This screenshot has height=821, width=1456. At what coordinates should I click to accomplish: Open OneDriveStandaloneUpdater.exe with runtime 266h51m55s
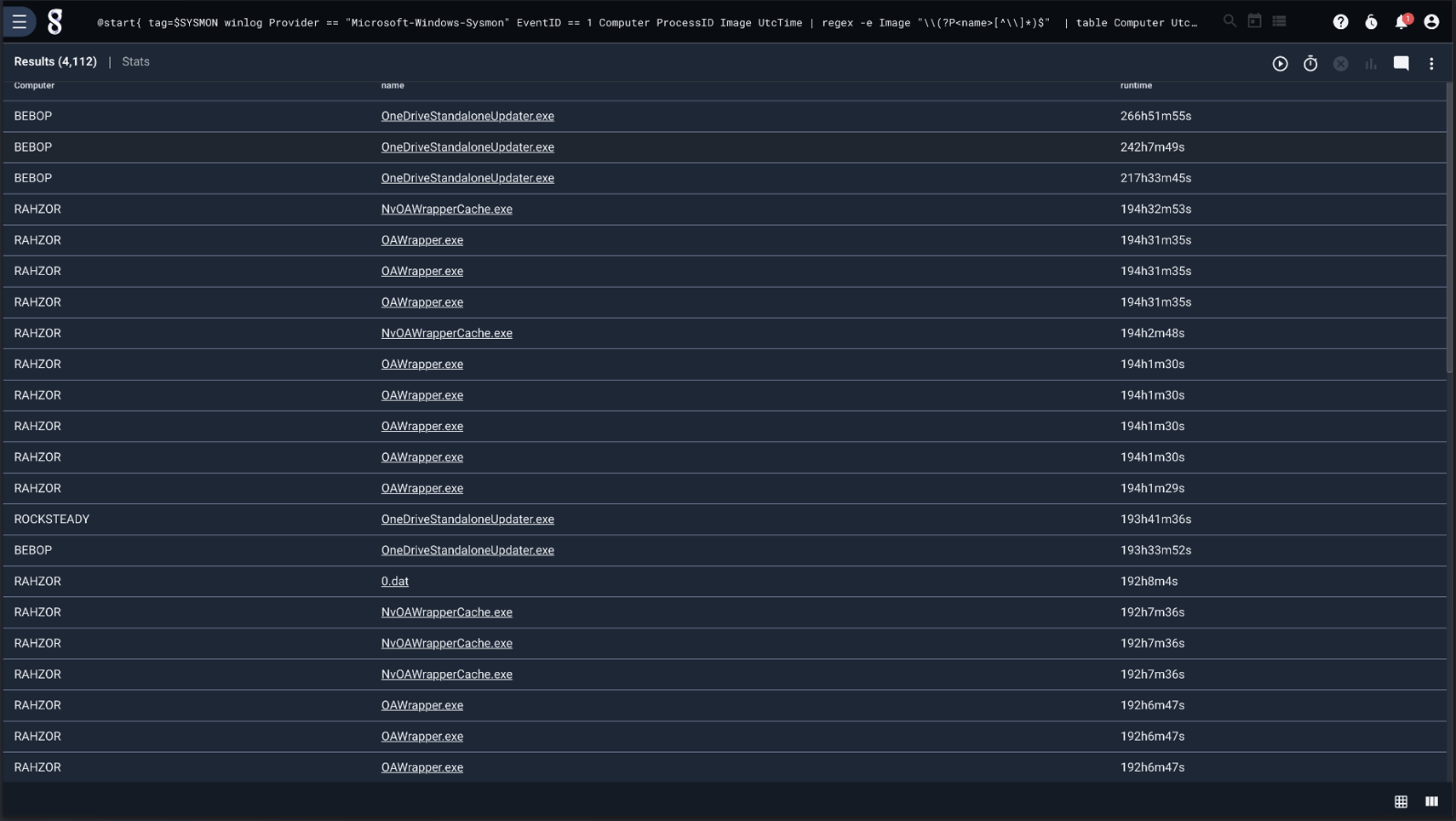(467, 116)
